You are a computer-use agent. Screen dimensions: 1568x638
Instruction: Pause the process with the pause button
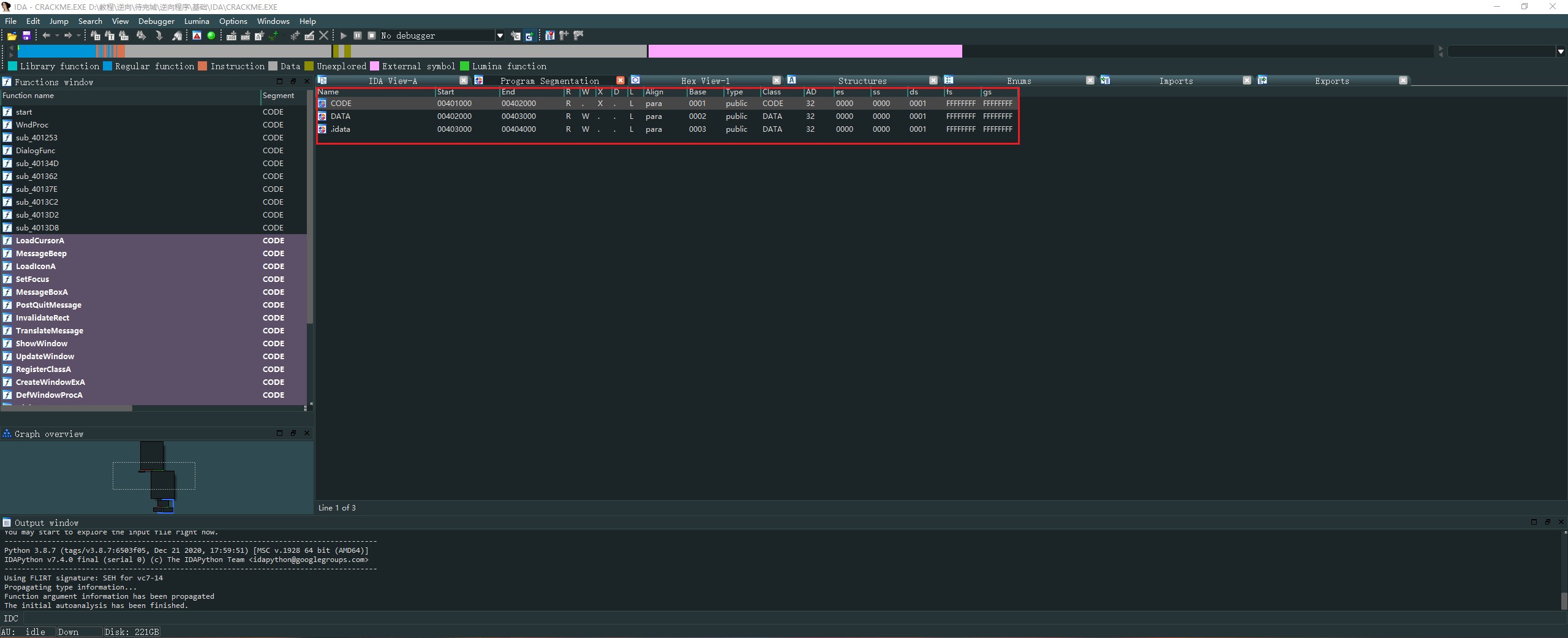pos(358,36)
